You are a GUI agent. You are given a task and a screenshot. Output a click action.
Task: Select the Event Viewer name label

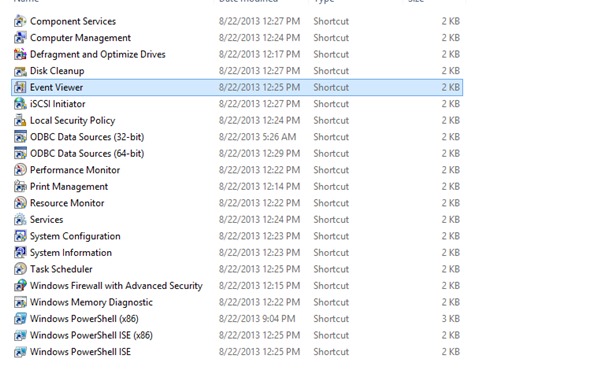56,87
